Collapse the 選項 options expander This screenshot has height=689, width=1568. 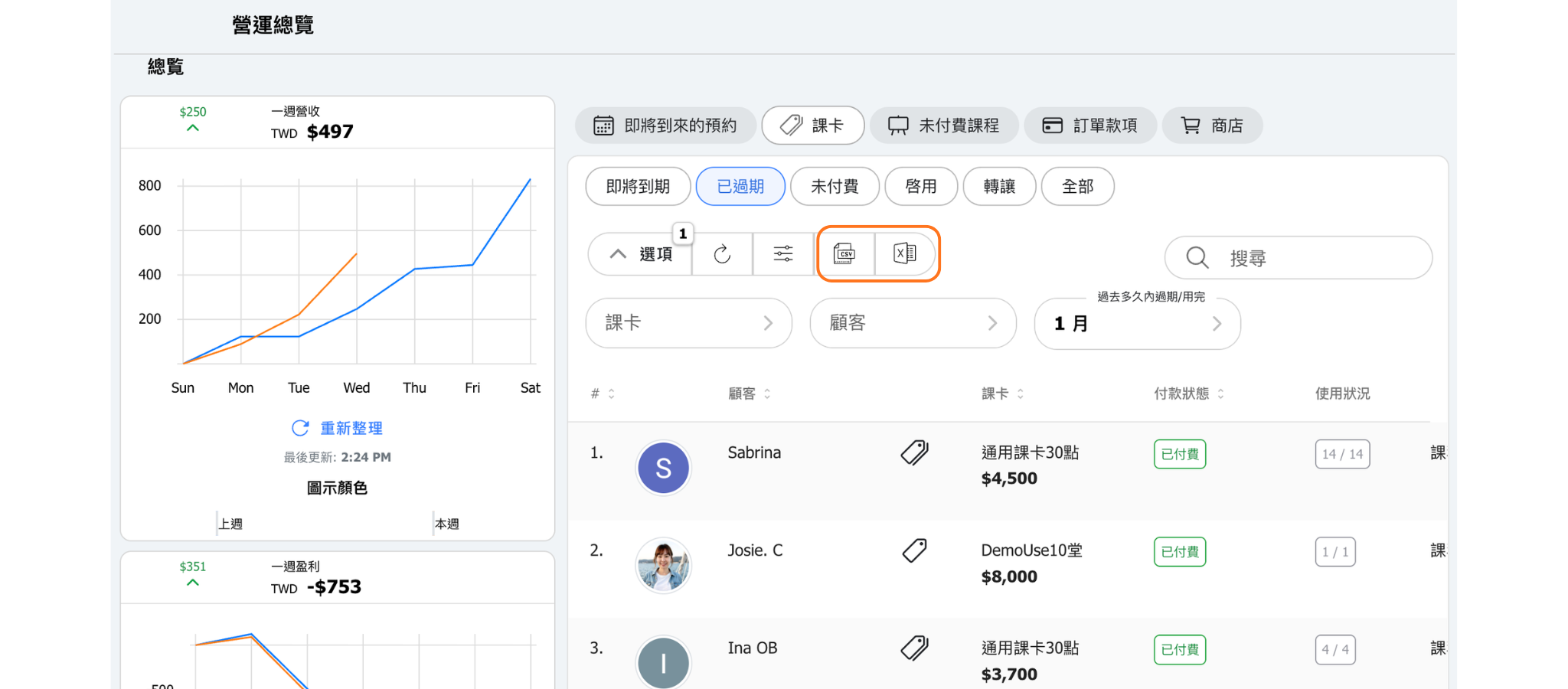tap(640, 254)
